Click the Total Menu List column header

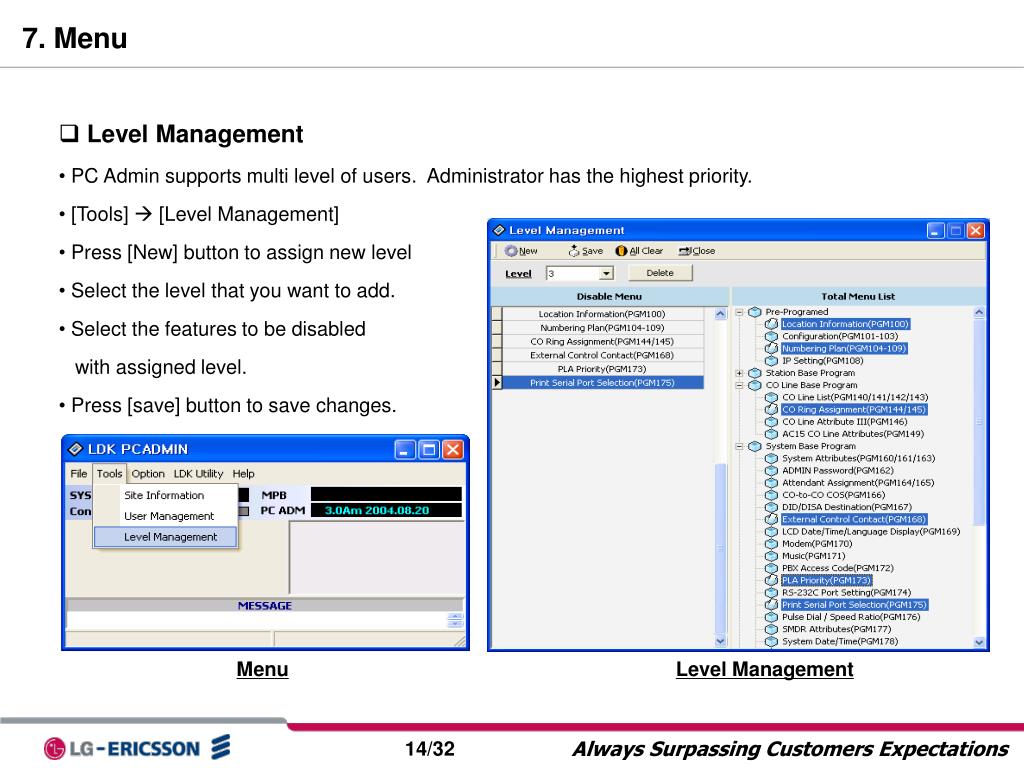(858, 296)
